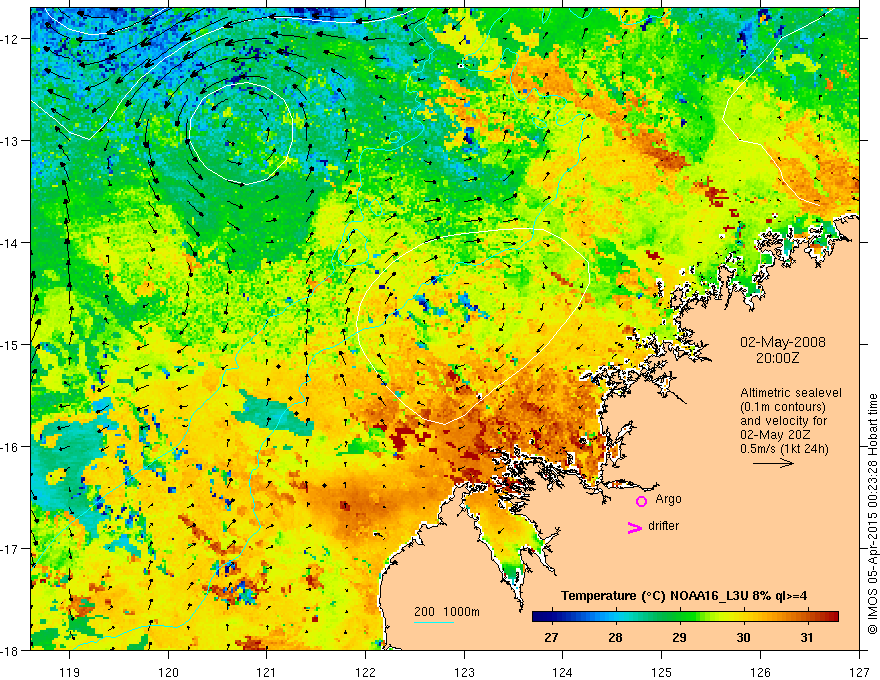The height and width of the screenshot is (680, 880).
Task: Click the magenta Argo circle legend marker
Action: click(641, 501)
